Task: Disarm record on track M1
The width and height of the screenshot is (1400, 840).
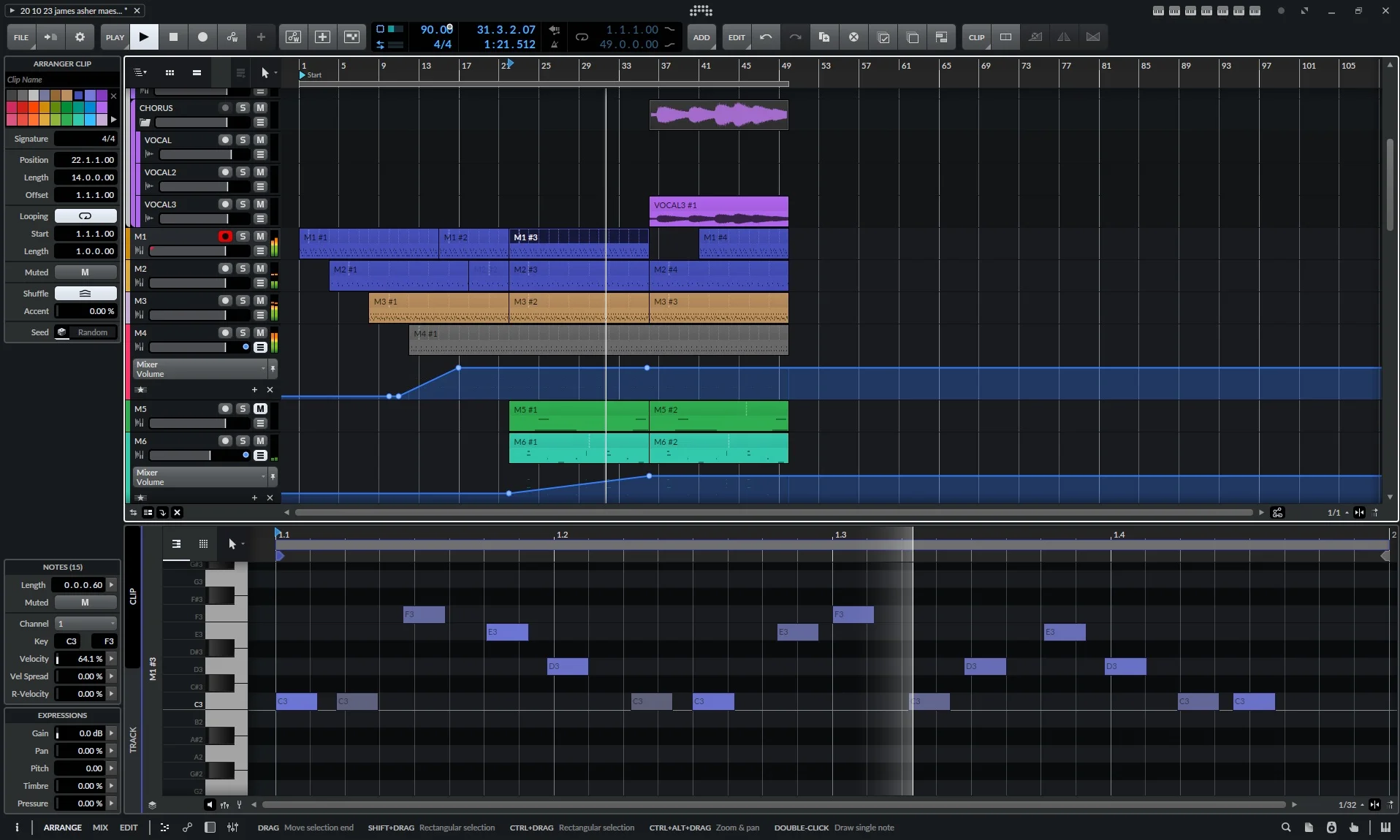Action: [x=225, y=236]
